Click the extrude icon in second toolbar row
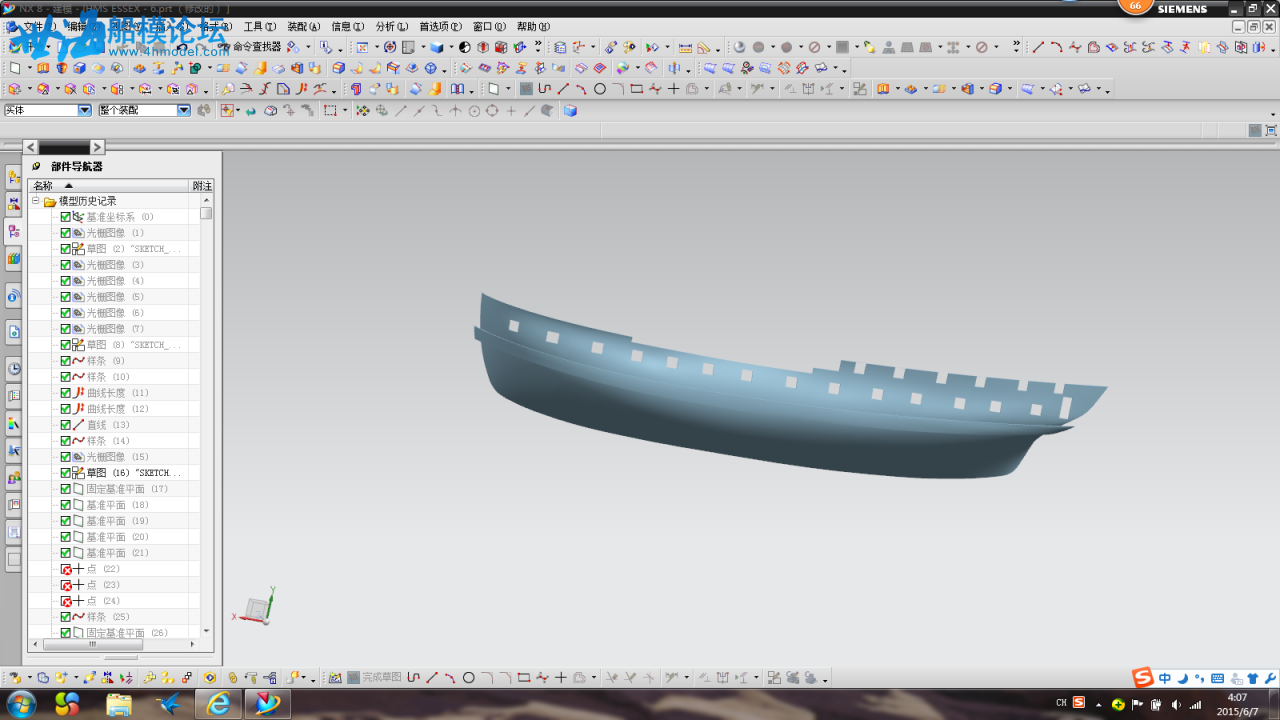Image resolution: width=1280 pixels, height=720 pixels. tap(44, 68)
